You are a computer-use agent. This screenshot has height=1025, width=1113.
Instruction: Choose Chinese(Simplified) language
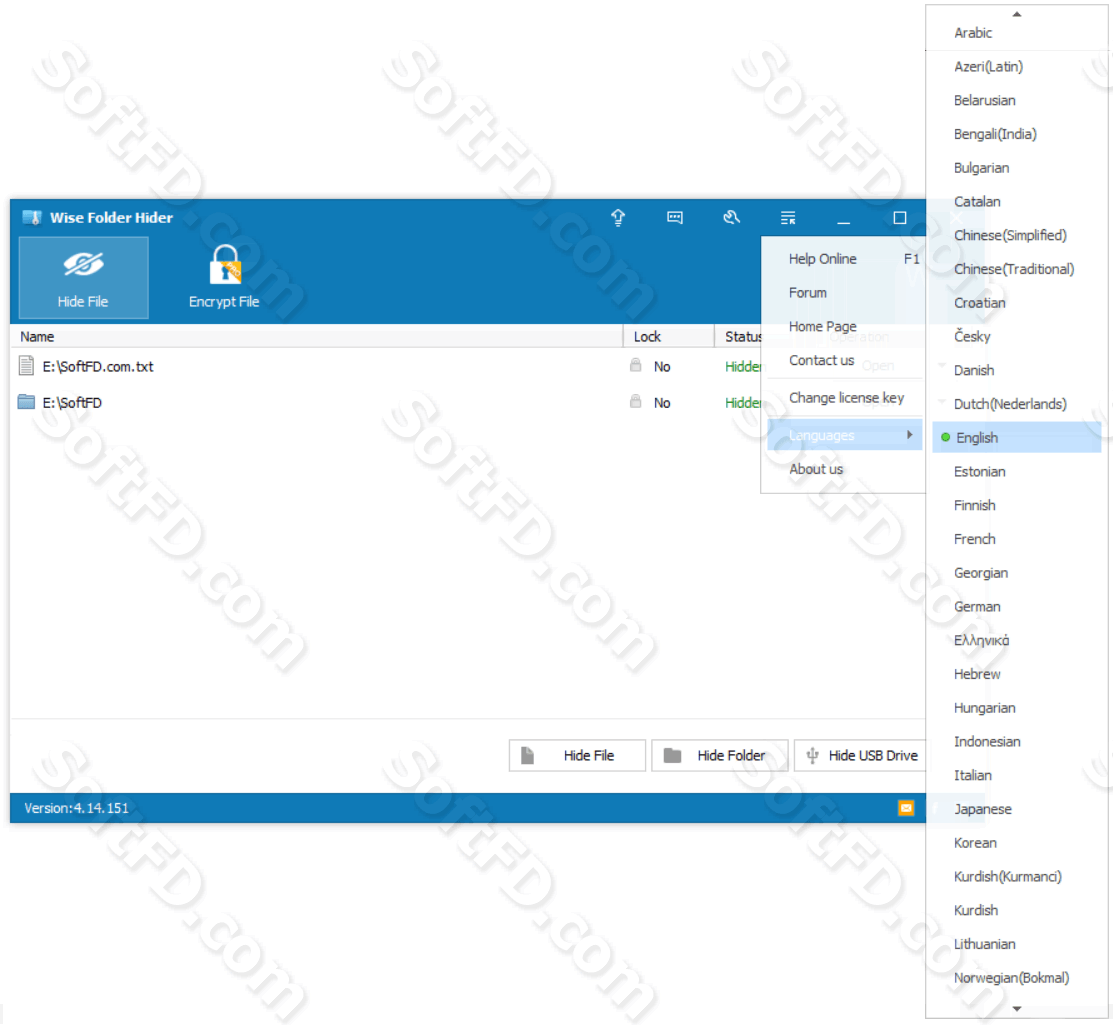[x=1016, y=235]
